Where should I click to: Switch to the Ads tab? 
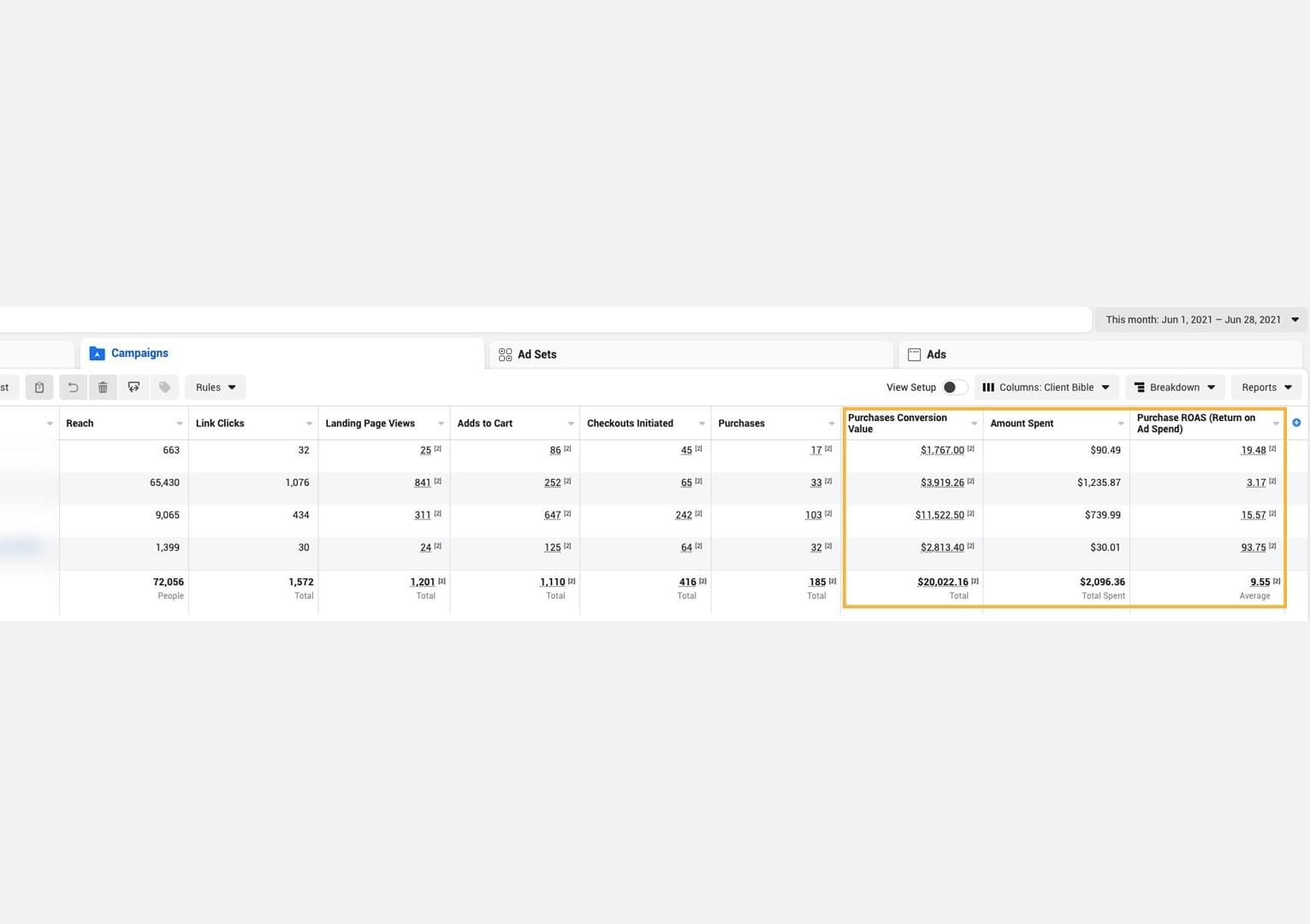(935, 354)
